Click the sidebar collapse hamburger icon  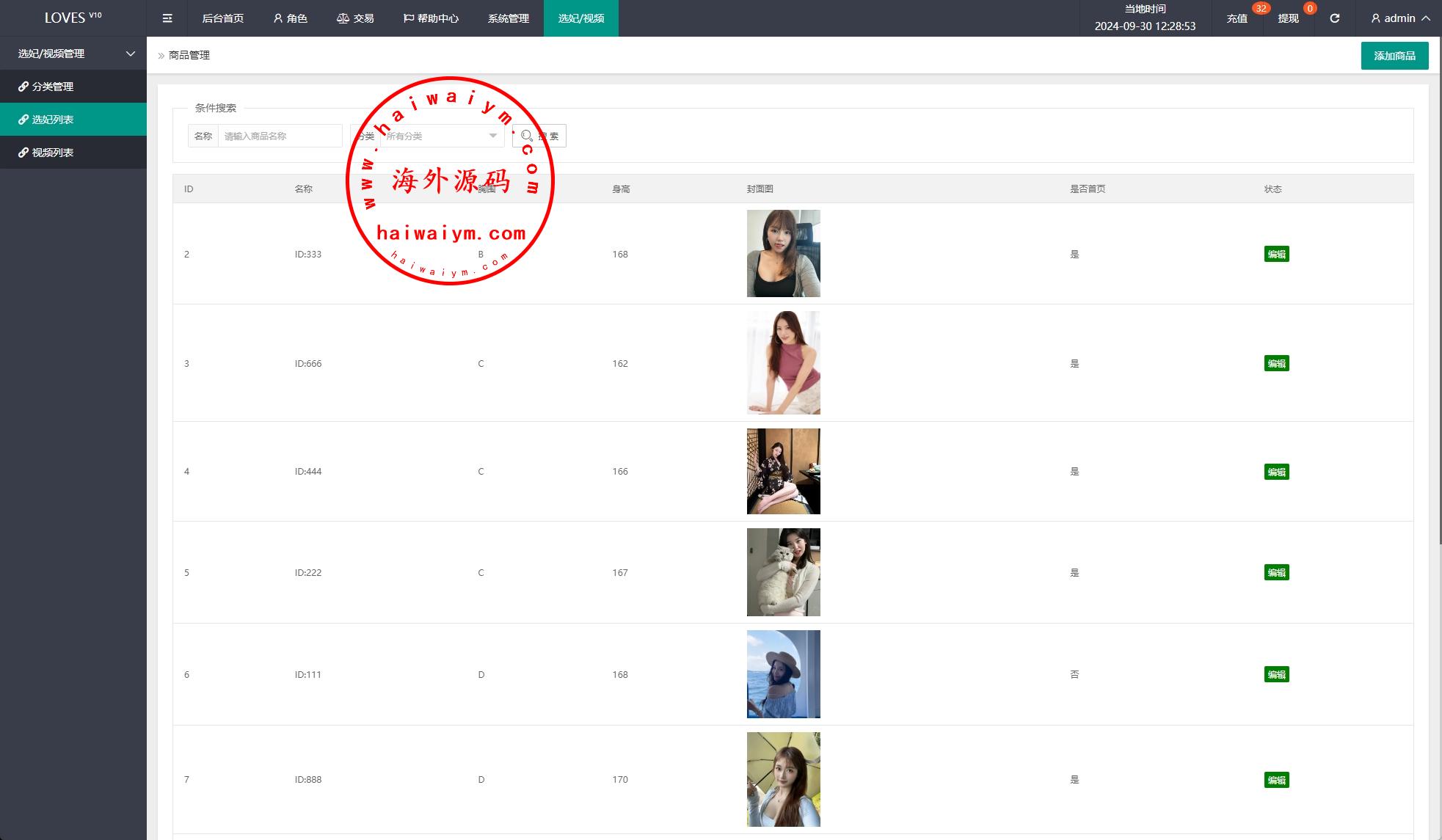coord(167,18)
